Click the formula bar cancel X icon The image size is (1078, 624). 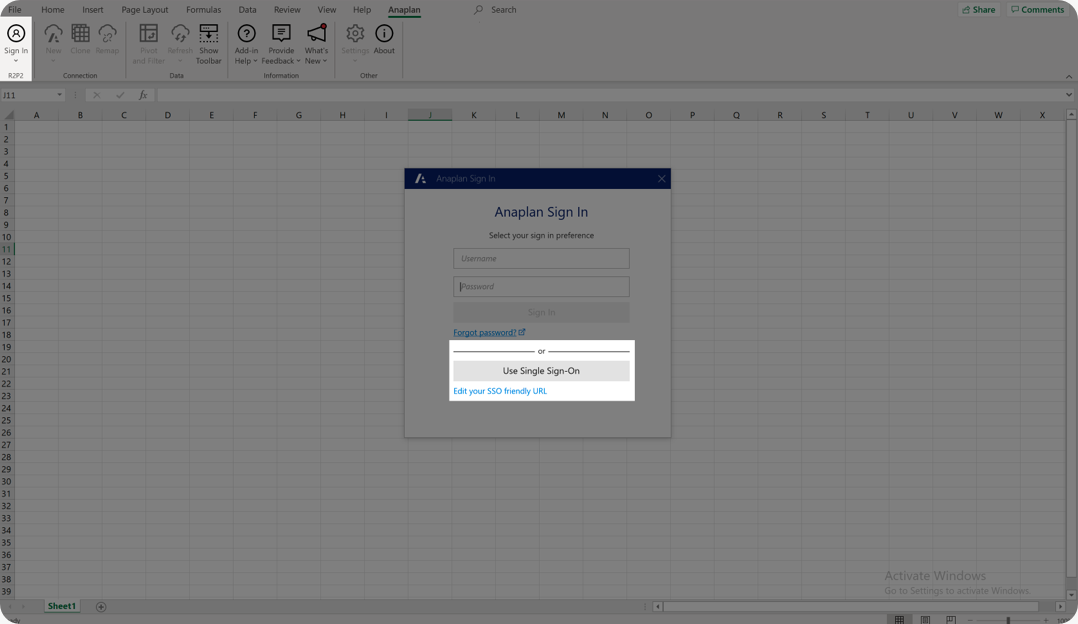(97, 95)
